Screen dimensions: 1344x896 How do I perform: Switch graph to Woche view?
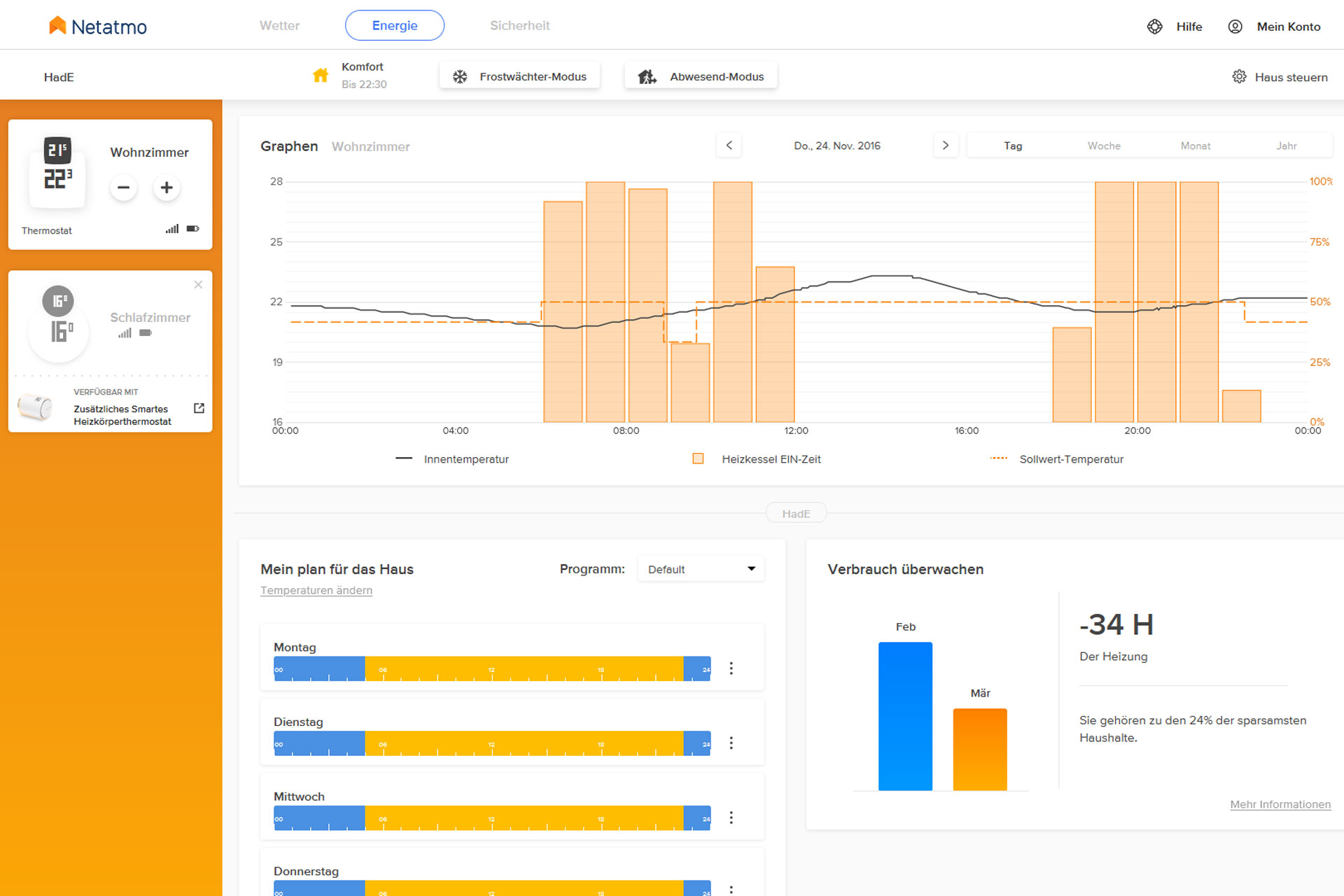[x=1104, y=146]
